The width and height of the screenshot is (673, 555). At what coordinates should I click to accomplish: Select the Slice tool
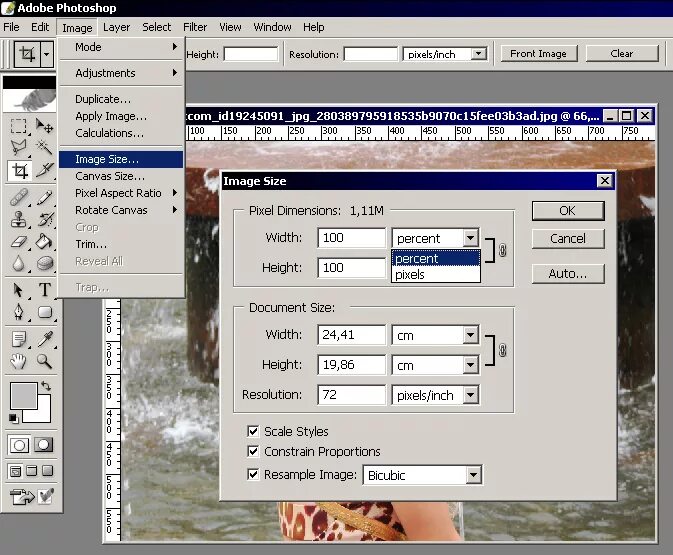pos(44,170)
